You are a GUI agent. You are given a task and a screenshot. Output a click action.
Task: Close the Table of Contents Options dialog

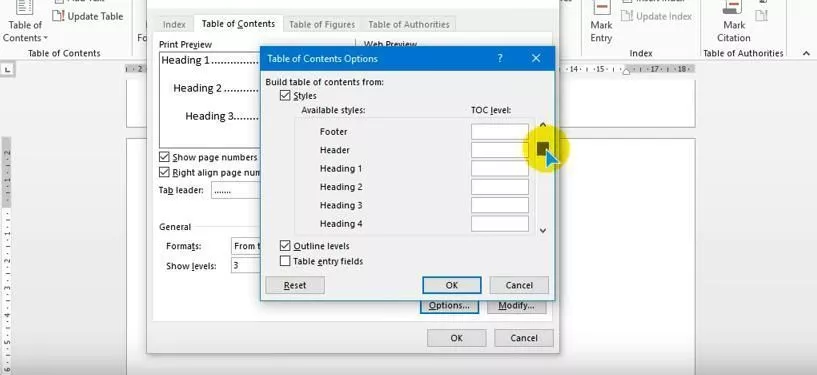point(536,58)
